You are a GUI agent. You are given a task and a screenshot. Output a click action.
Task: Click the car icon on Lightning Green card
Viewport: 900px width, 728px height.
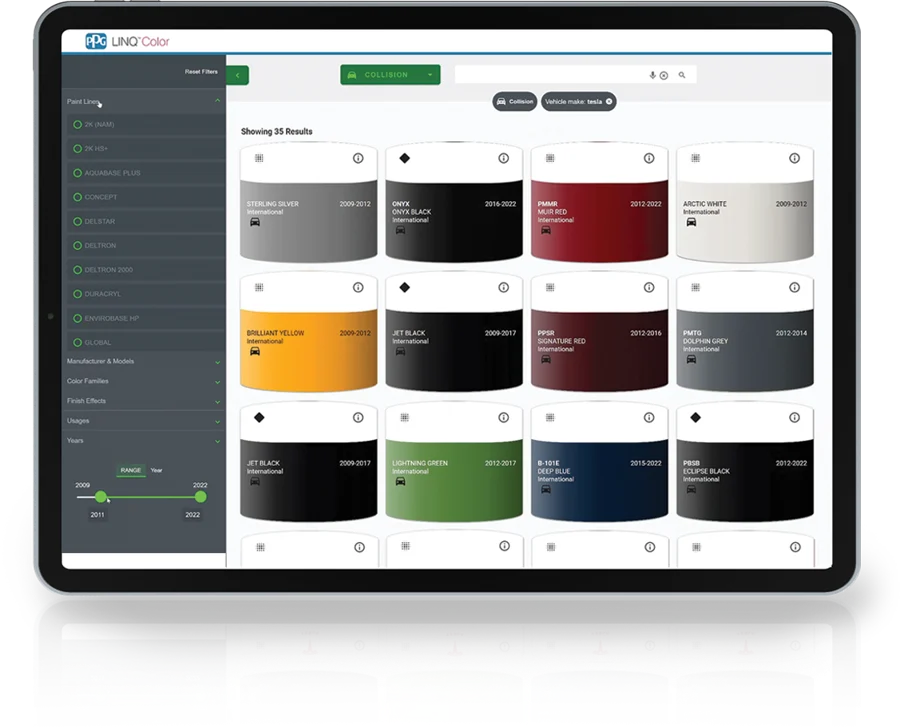[x=401, y=481]
